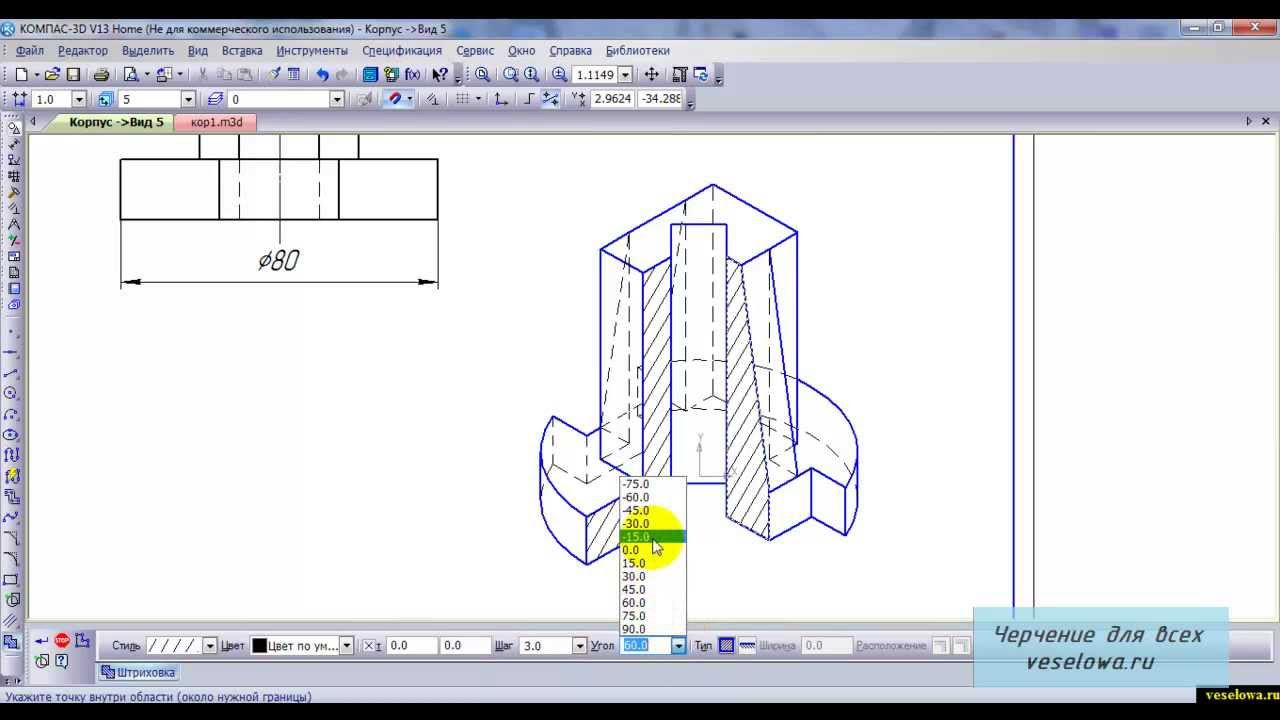Switch to the Корпус ->Вид 5 tab
The image size is (1280, 720).
pos(117,122)
